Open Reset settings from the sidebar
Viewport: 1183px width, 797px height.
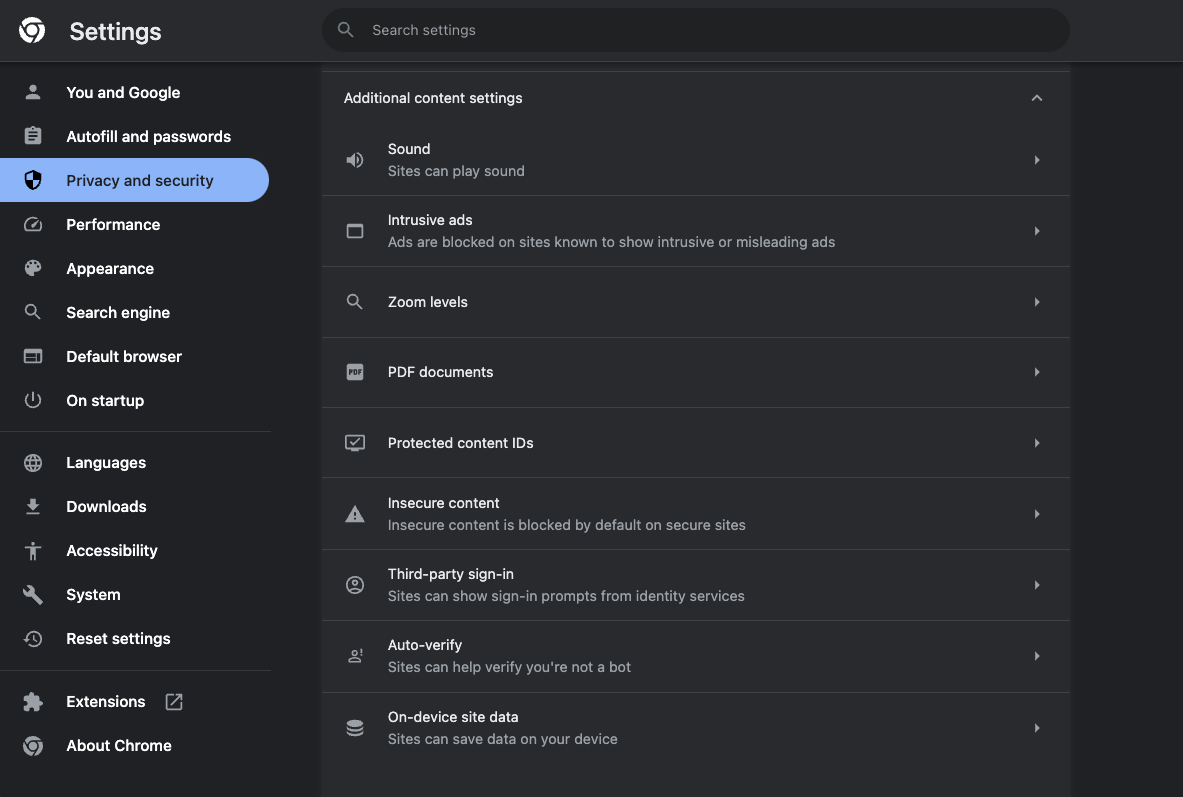tap(118, 639)
